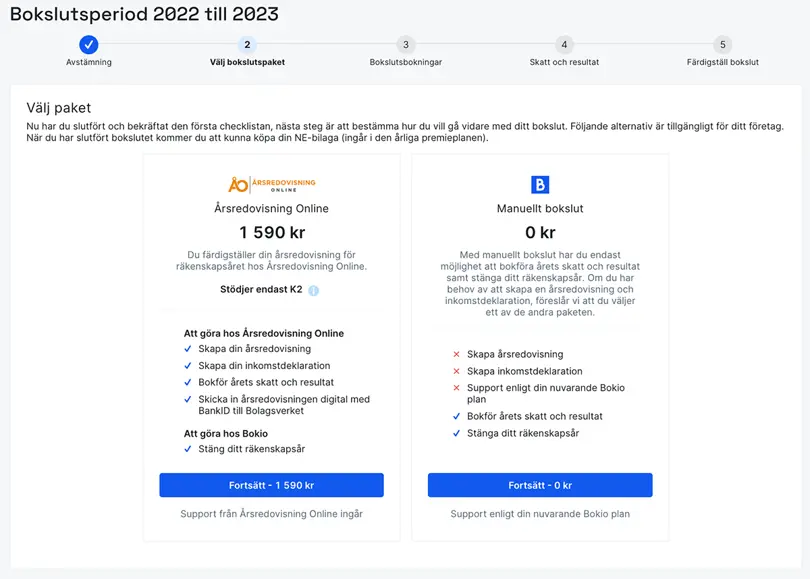The height and width of the screenshot is (579, 810).
Task: Click the completed Avstämning checkmark step icon
Action: click(89, 44)
